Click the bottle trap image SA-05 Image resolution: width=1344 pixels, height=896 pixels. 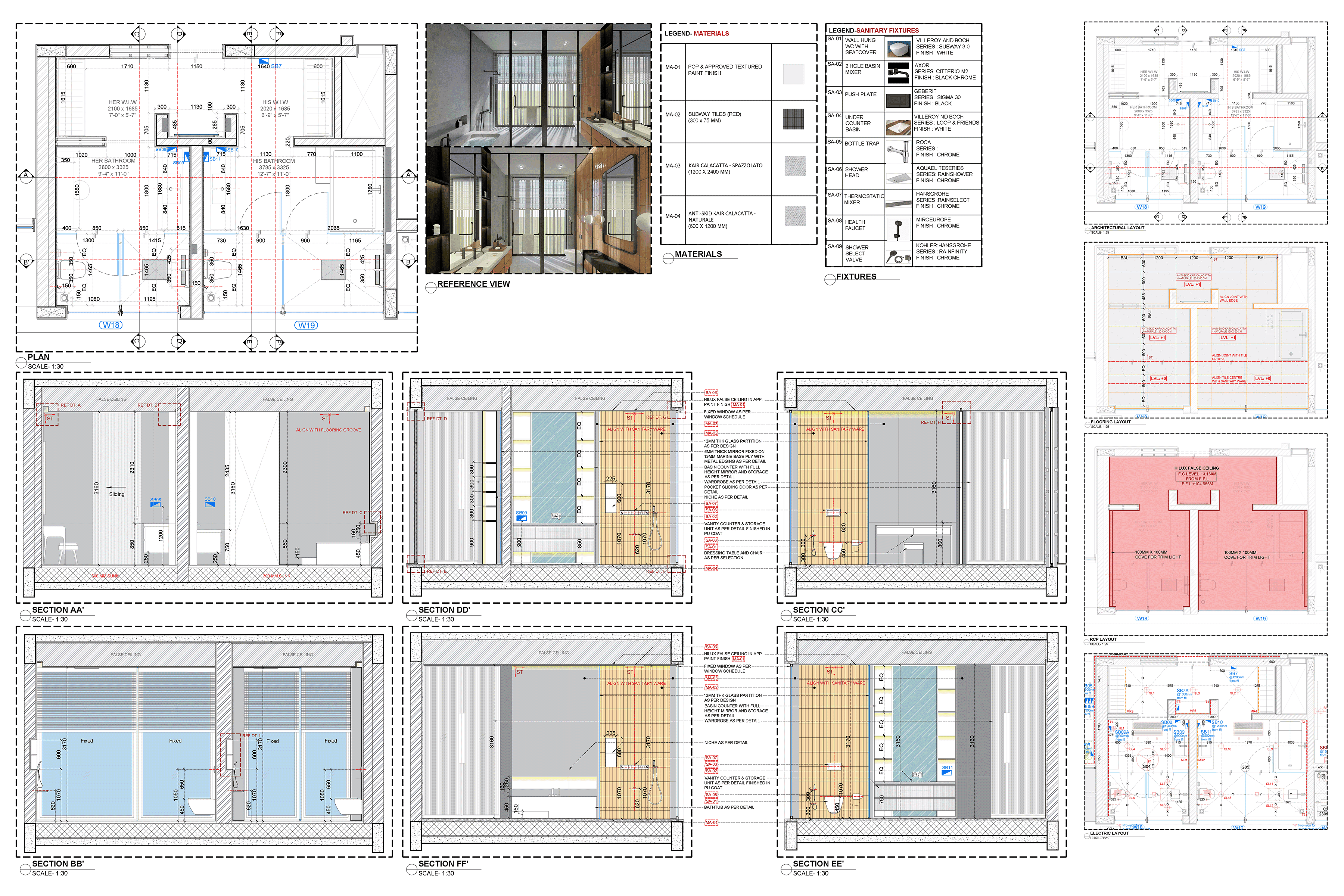click(x=899, y=152)
